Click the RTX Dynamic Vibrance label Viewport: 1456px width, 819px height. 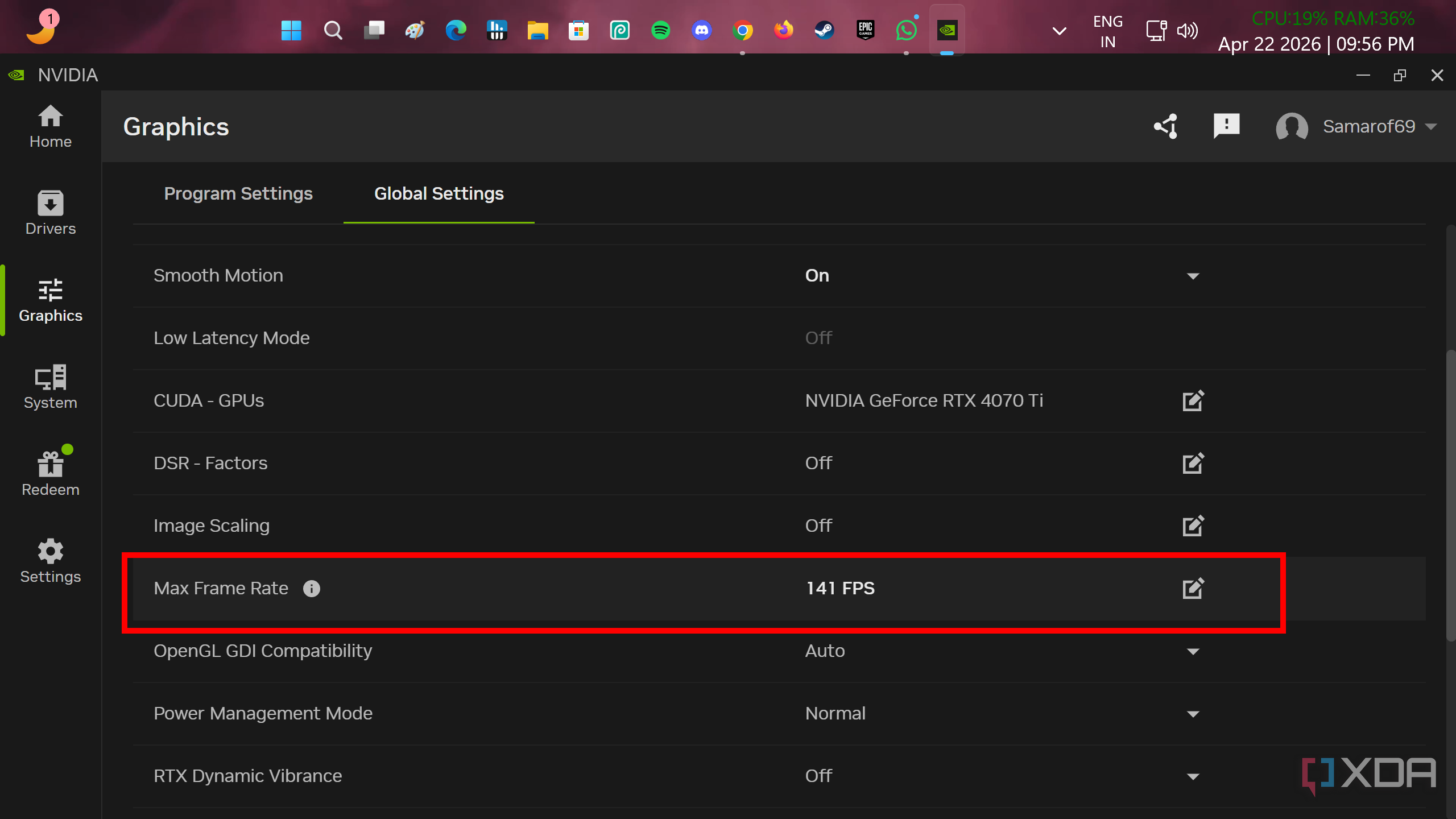(247, 776)
